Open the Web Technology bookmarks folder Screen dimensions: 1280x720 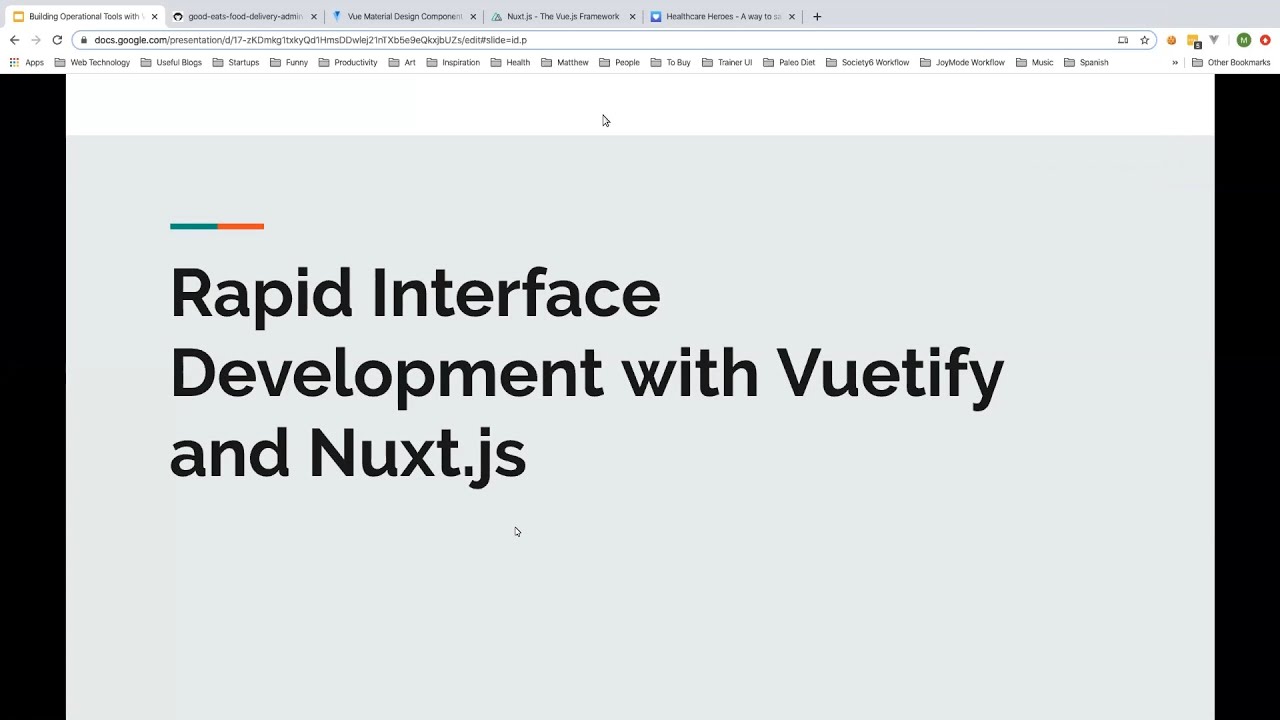(92, 62)
